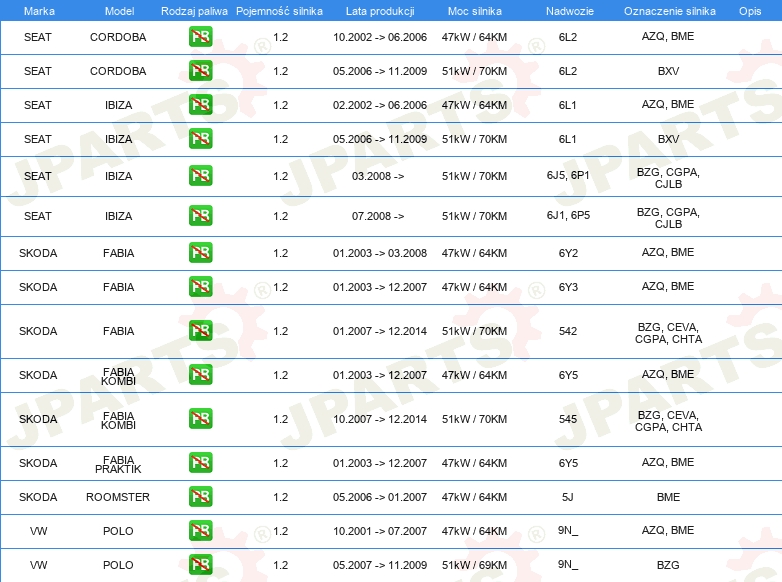Click the date 07.2008 -> cell
Screen dimensions: 782x582
tap(378, 216)
